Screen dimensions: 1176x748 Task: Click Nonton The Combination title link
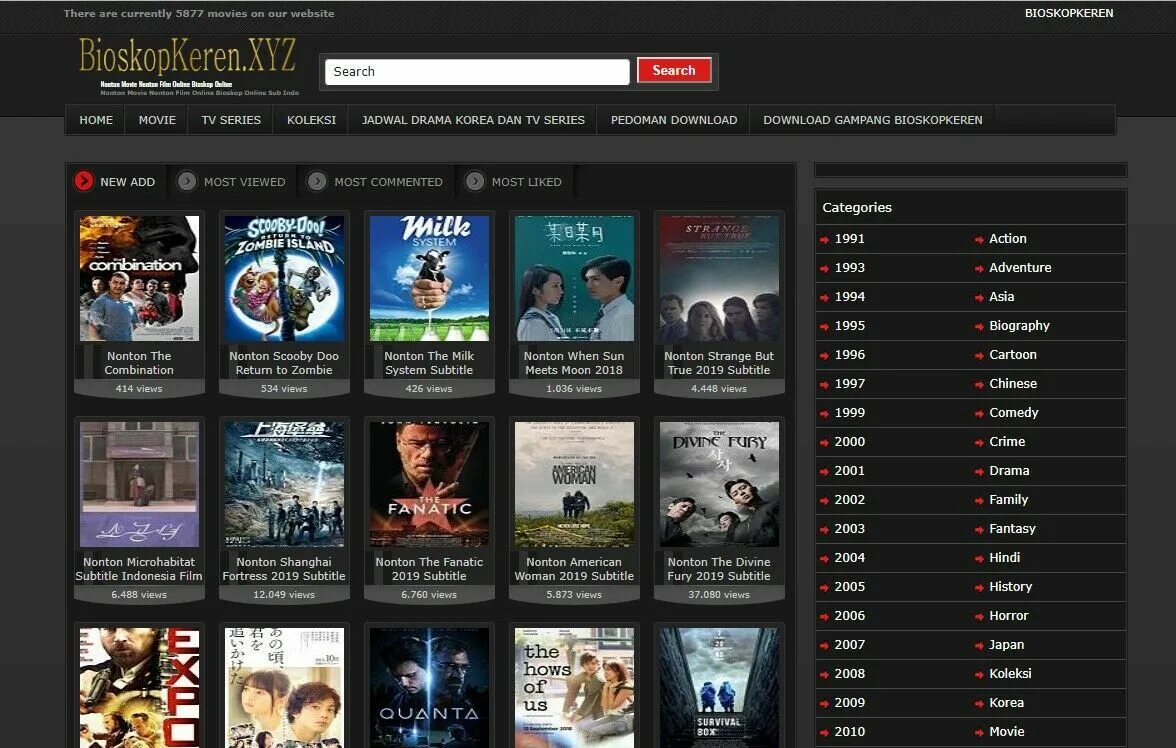click(x=139, y=363)
